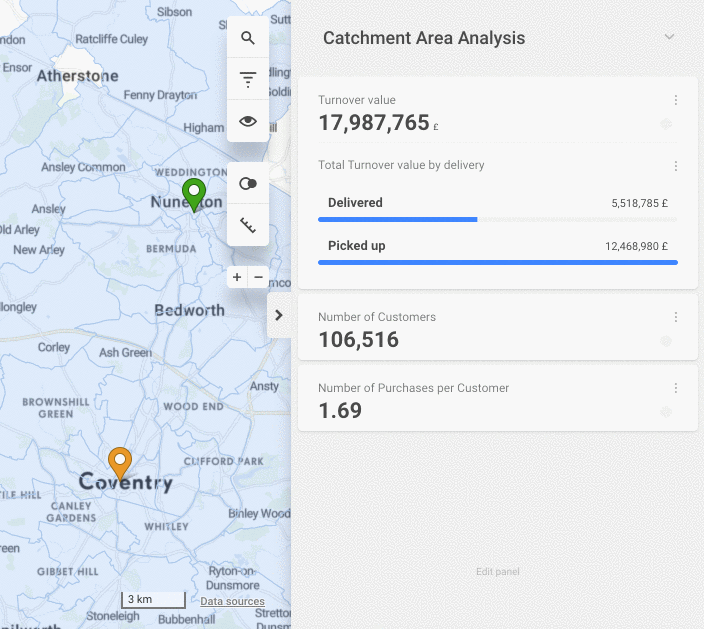704x629 pixels.
Task: Click the Picked up blue progress bar
Action: click(x=497, y=262)
